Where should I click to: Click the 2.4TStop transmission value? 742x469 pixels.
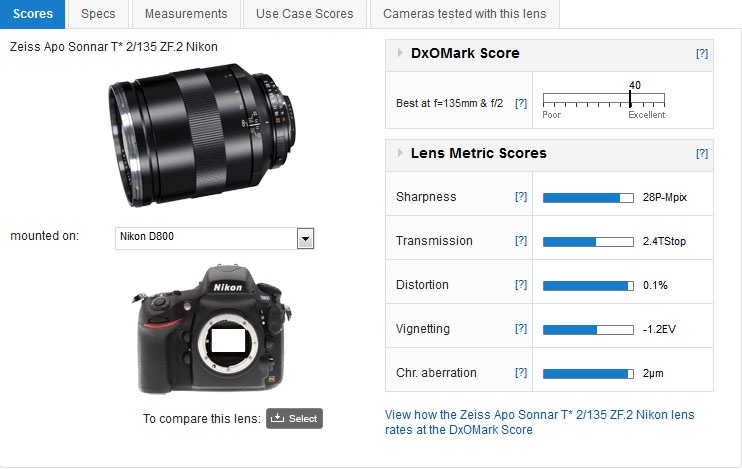[x=664, y=241]
